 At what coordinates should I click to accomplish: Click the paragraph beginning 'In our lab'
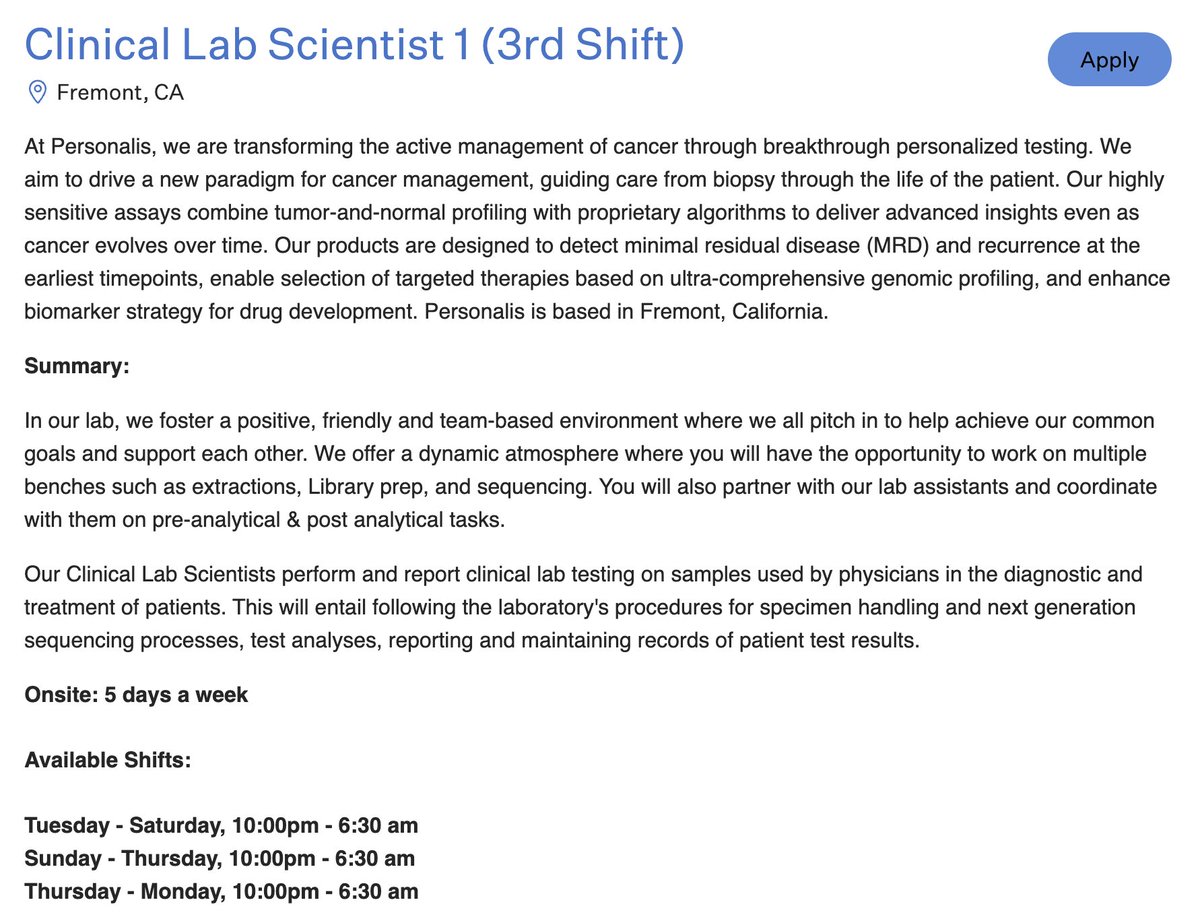pyautogui.click(x=590, y=470)
